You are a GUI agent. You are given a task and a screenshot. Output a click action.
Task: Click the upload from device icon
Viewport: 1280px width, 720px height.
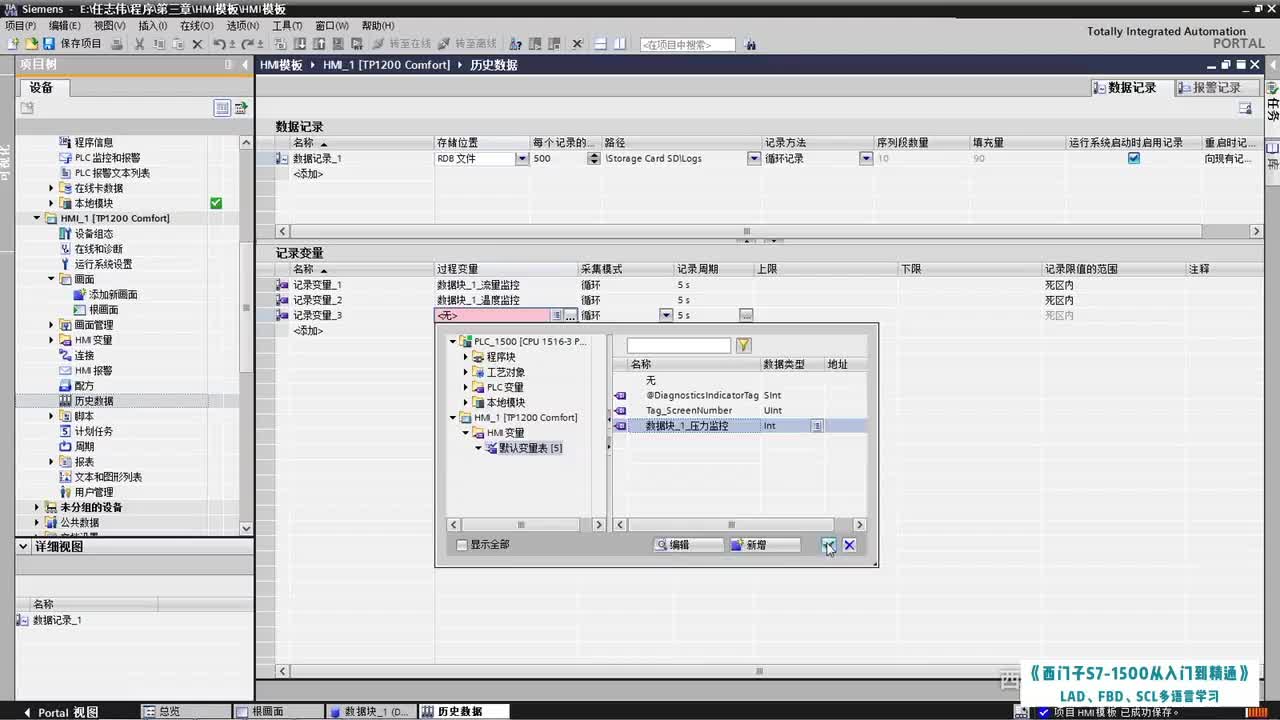pyautogui.click(x=318, y=44)
